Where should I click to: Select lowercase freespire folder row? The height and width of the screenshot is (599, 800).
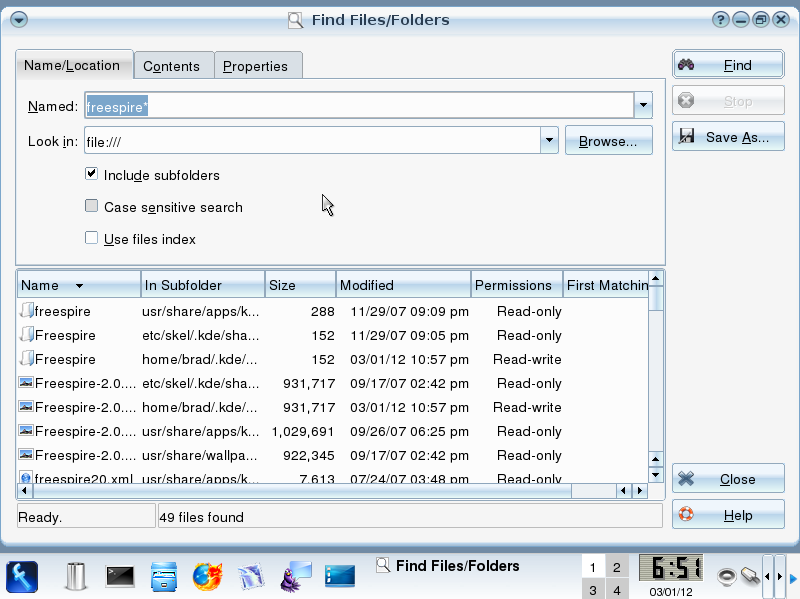coord(333,311)
